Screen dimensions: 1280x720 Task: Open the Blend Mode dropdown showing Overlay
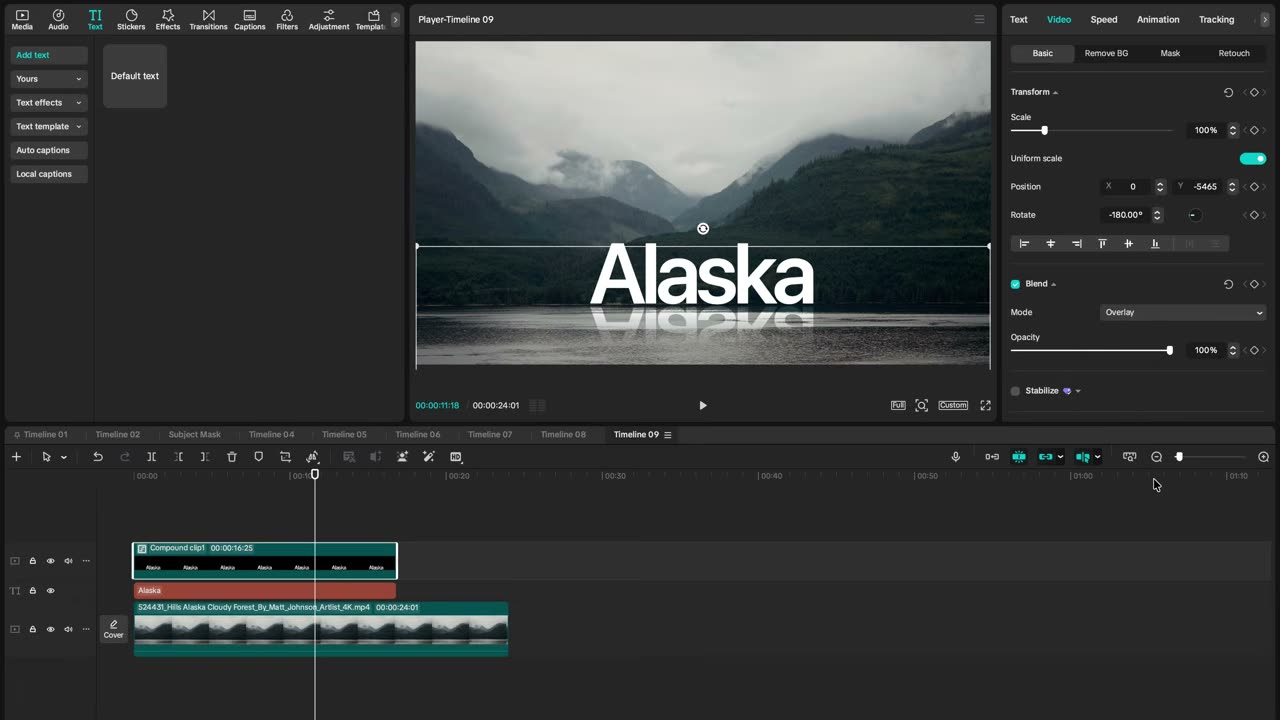click(1183, 312)
